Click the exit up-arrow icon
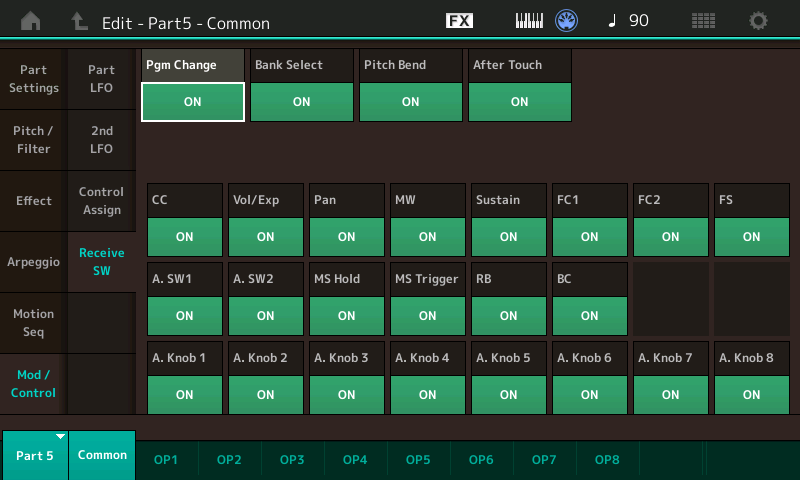 (80, 21)
